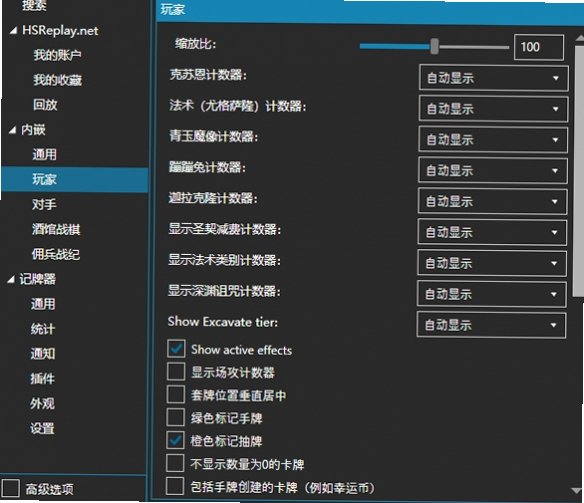
Task: Click the 缩放比 slider thumb
Action: point(434,47)
